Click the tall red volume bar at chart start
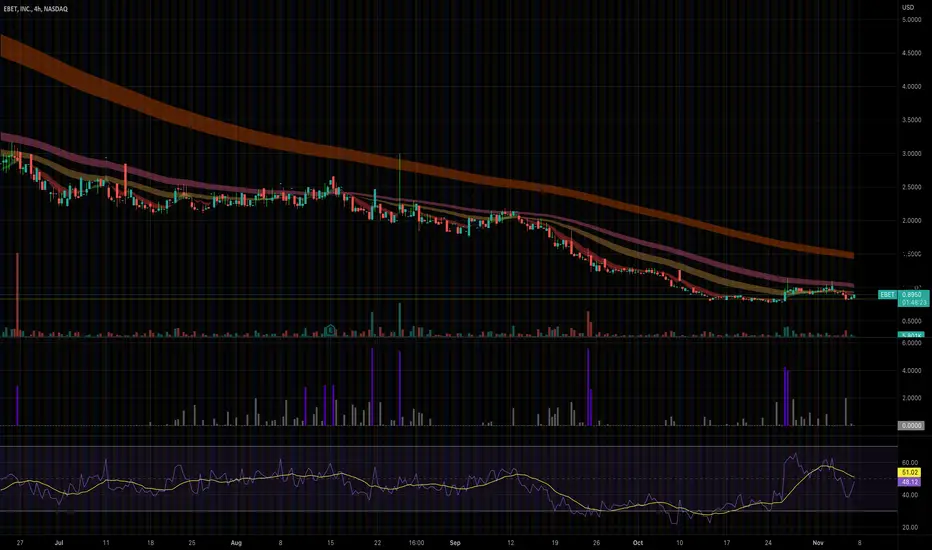The image size is (932, 550). pos(17,295)
